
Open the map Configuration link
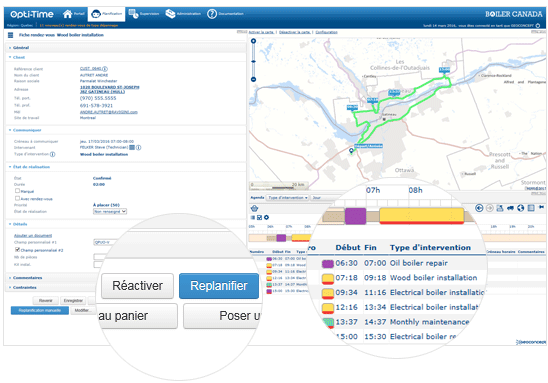326,32
